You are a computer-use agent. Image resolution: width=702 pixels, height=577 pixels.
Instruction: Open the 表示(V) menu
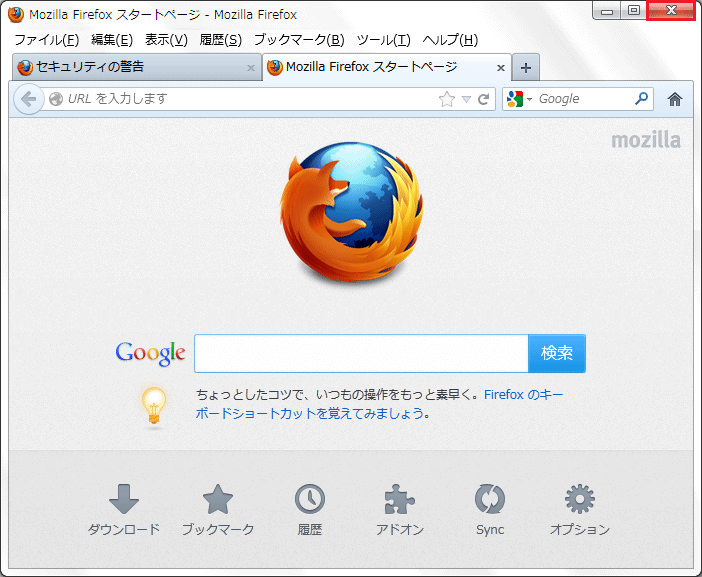click(166, 40)
